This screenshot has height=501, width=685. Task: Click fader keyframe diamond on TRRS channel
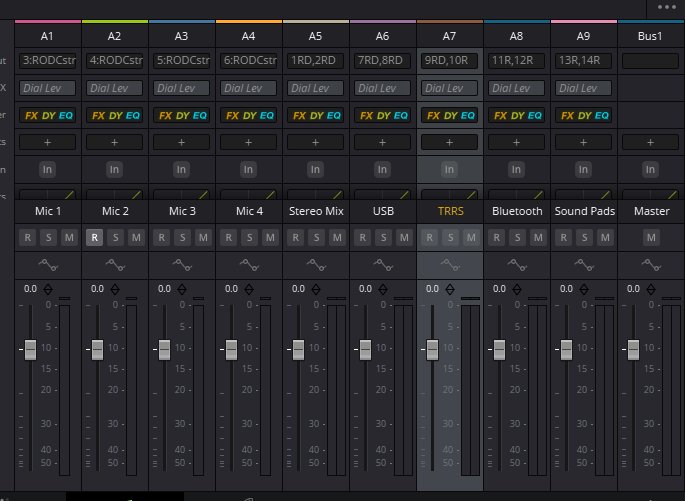pyautogui.click(x=450, y=289)
